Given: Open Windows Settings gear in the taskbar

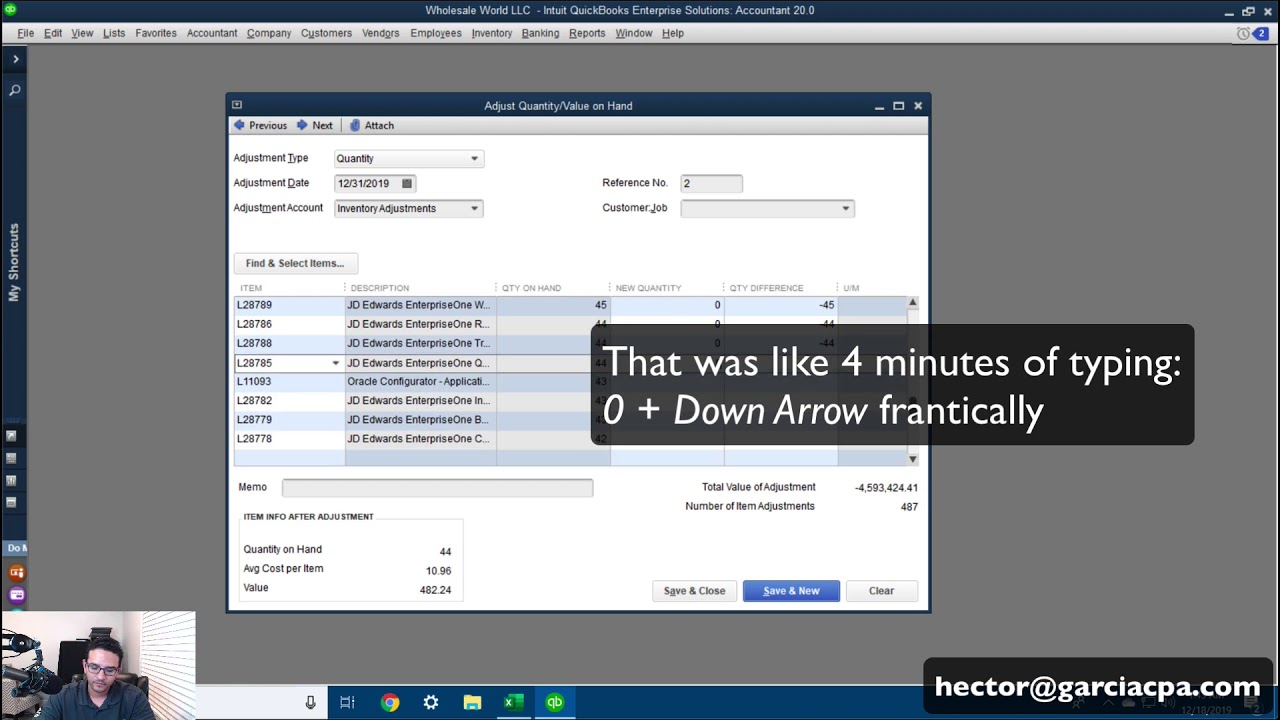Looking at the screenshot, I should click(431, 702).
